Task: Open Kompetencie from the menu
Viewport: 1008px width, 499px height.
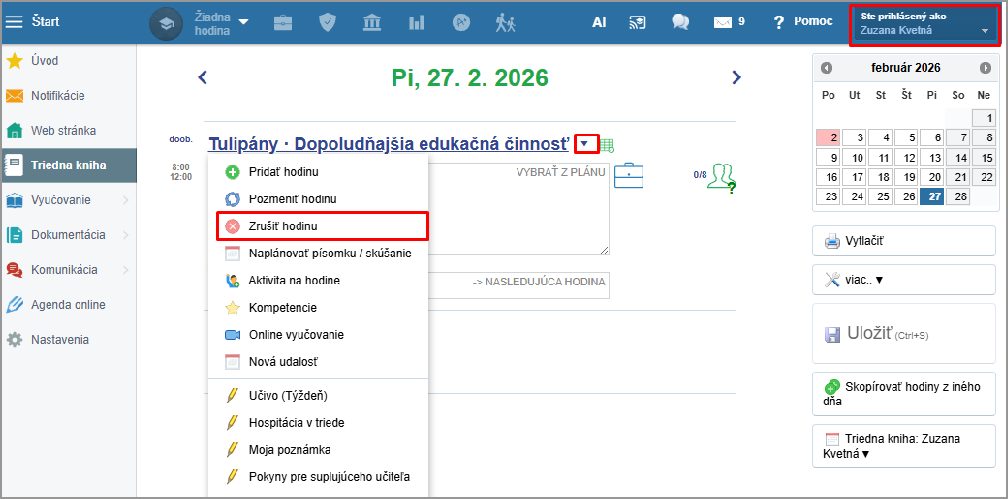Action: click(318, 308)
